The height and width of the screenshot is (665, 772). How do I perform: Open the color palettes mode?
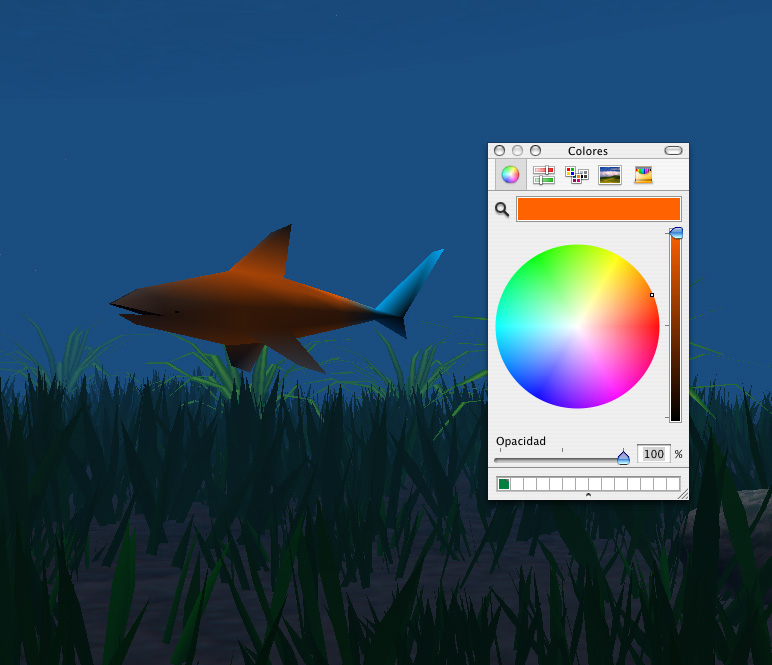tap(577, 175)
